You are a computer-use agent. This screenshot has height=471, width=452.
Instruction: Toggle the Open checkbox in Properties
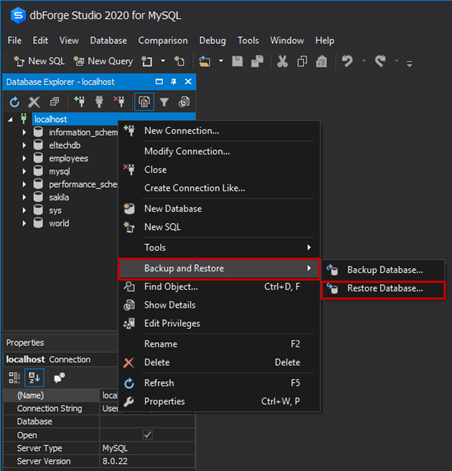point(148,435)
